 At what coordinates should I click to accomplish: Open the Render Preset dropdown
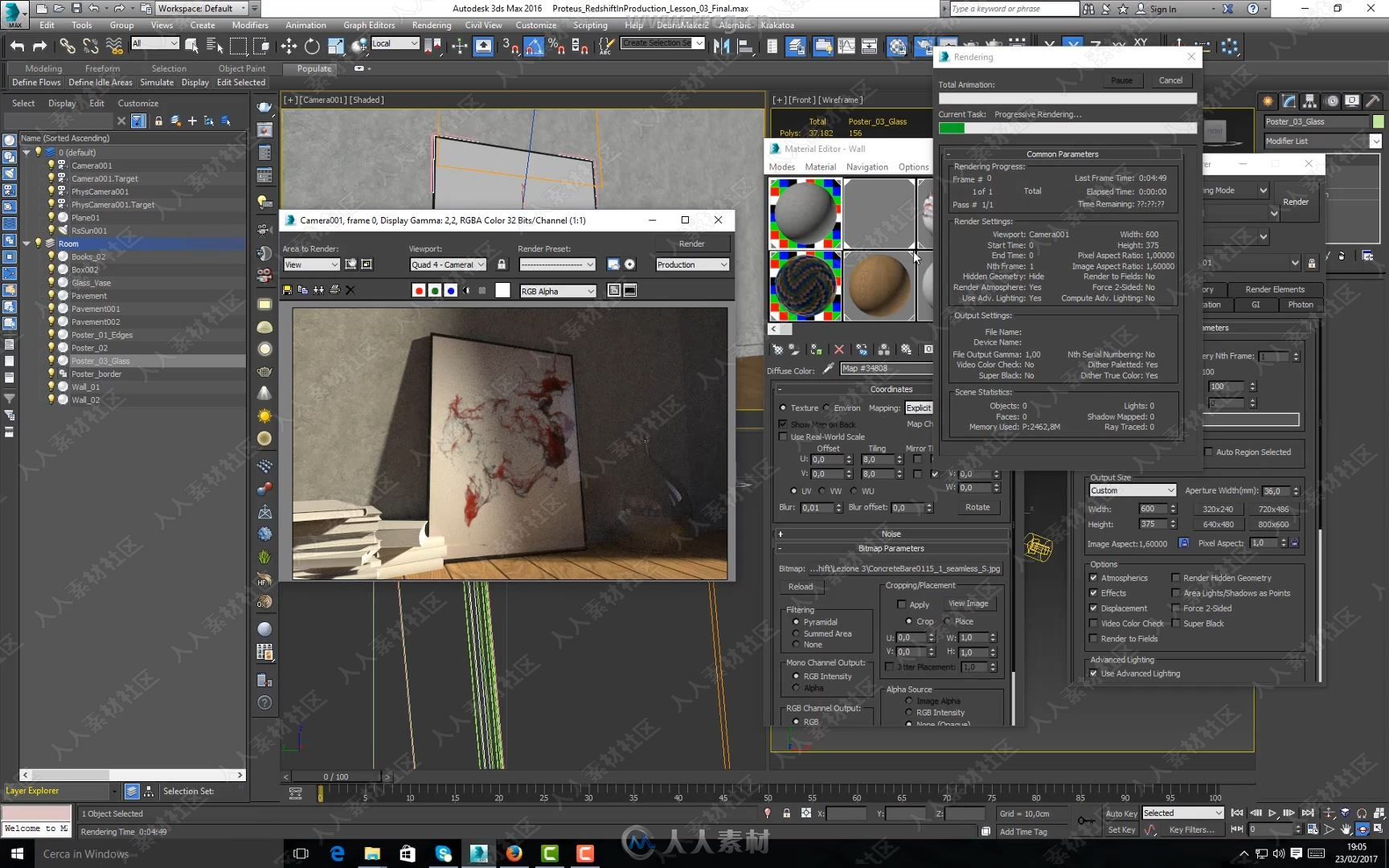(x=557, y=264)
